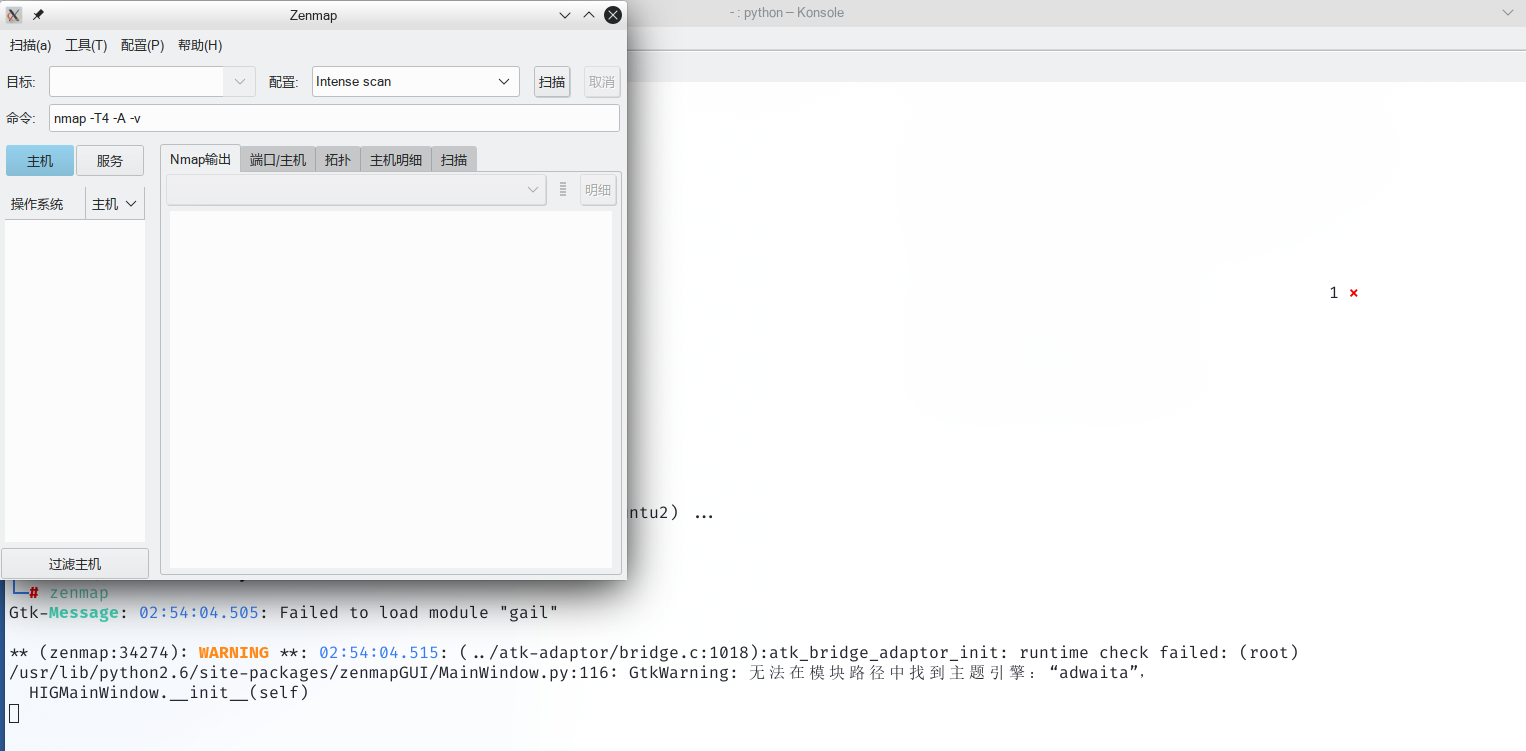Click the Nmap output text area
The image size is (1526, 751).
(x=391, y=389)
